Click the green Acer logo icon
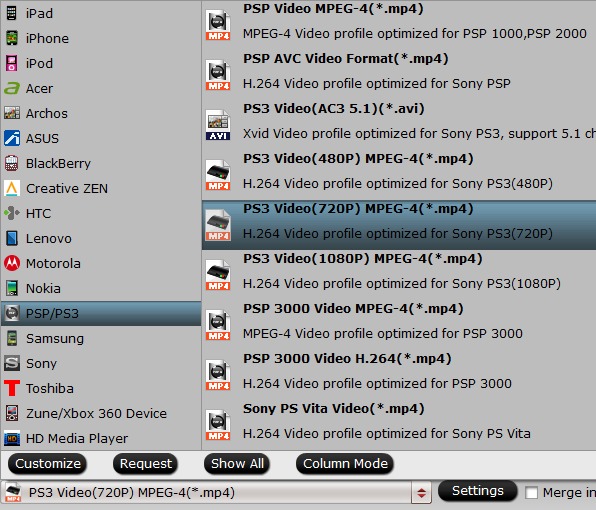Viewport: 596px width, 510px height. coord(11,88)
